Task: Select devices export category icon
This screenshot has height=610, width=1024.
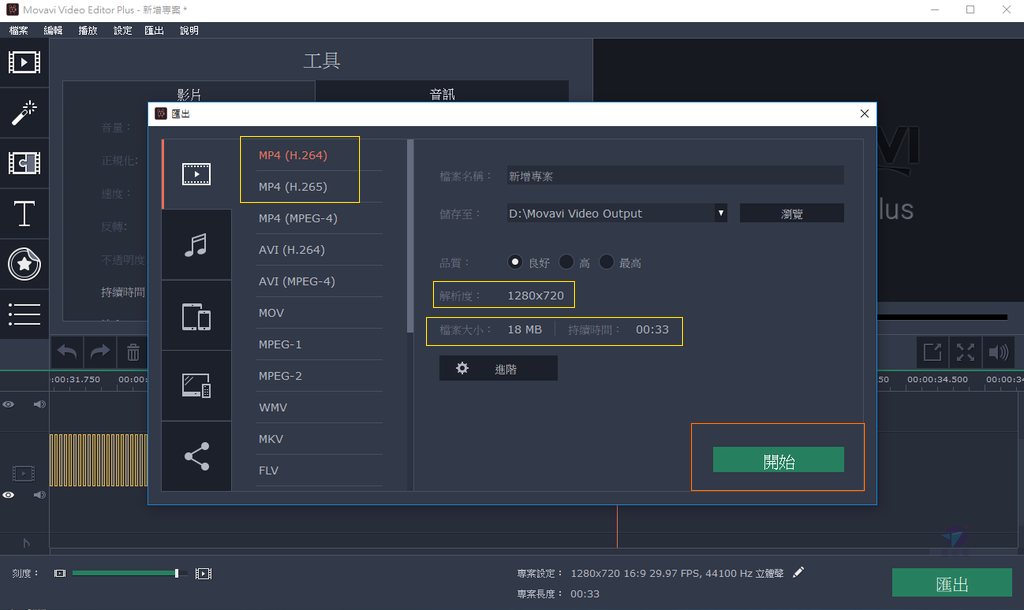Action: [197, 316]
